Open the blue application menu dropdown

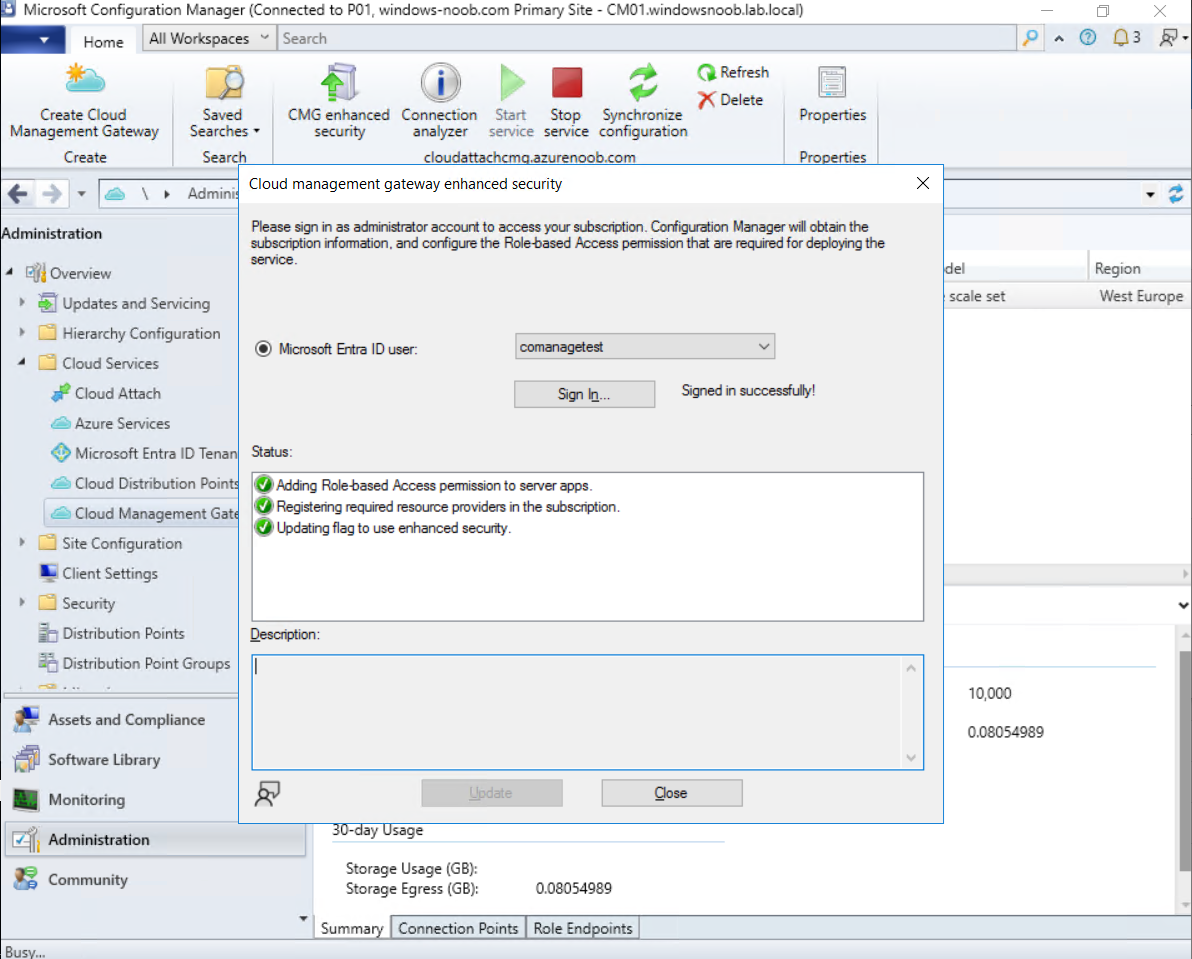(33, 40)
